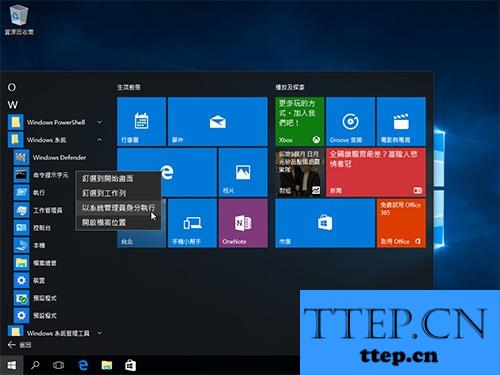Jump using the letter W header
The image size is (500, 375).
[13, 105]
